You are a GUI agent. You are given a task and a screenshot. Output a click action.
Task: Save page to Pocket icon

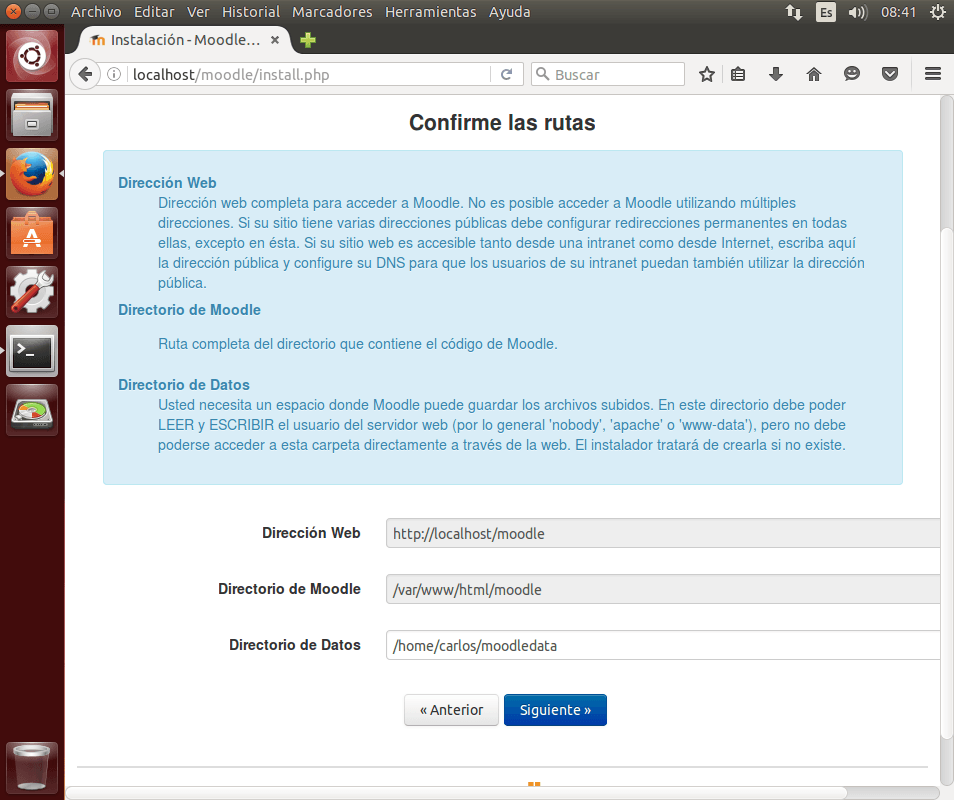click(890, 74)
